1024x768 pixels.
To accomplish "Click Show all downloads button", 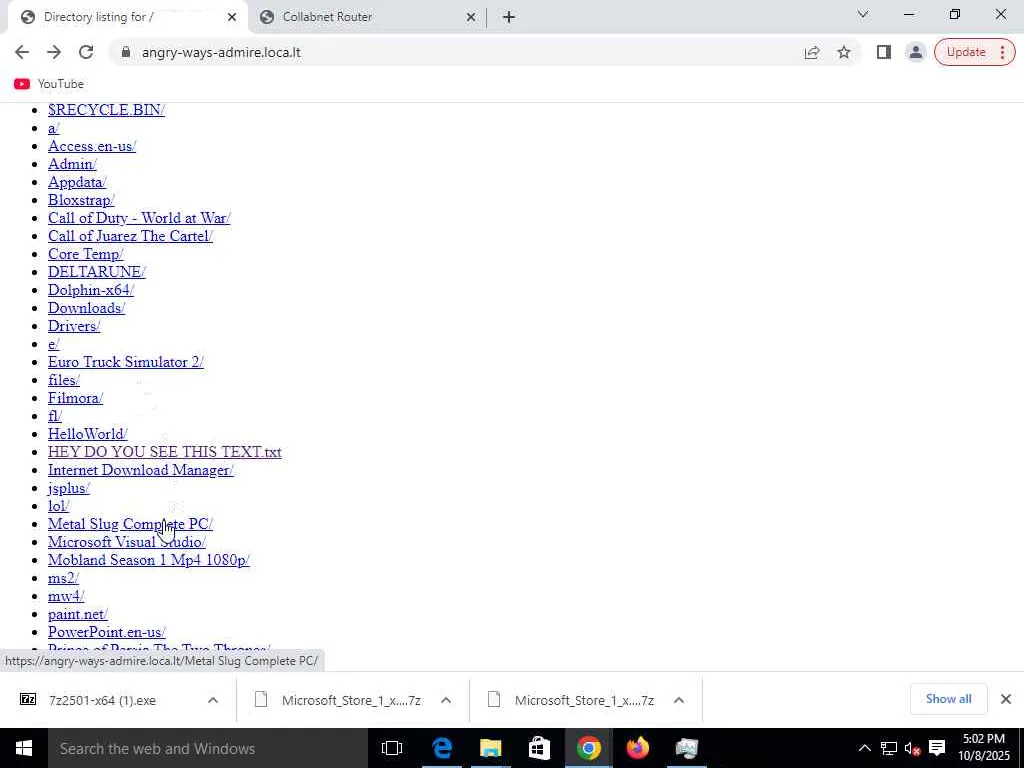I will [948, 699].
